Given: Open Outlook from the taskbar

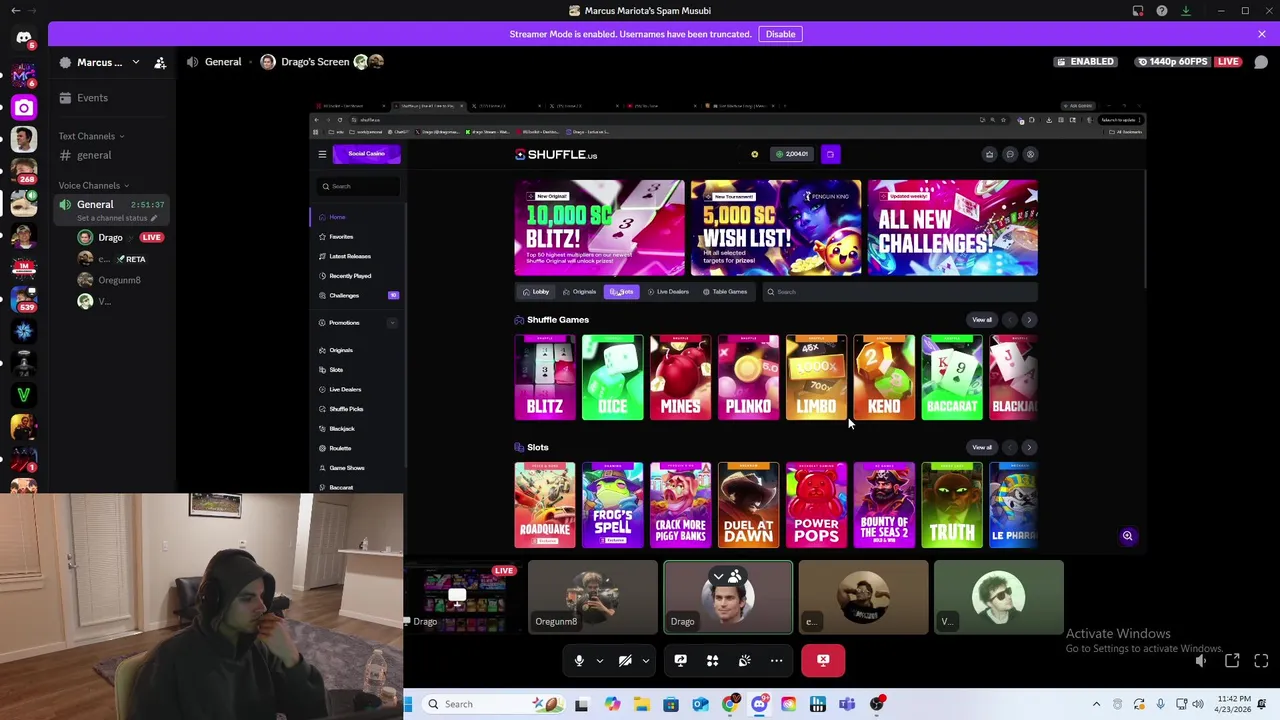Looking at the screenshot, I should coord(700,704).
